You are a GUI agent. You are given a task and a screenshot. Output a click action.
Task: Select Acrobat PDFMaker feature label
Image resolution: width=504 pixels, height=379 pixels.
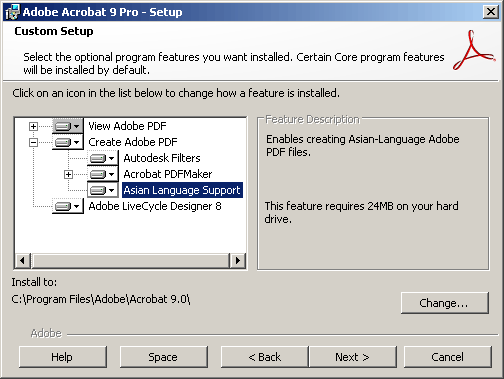168,174
